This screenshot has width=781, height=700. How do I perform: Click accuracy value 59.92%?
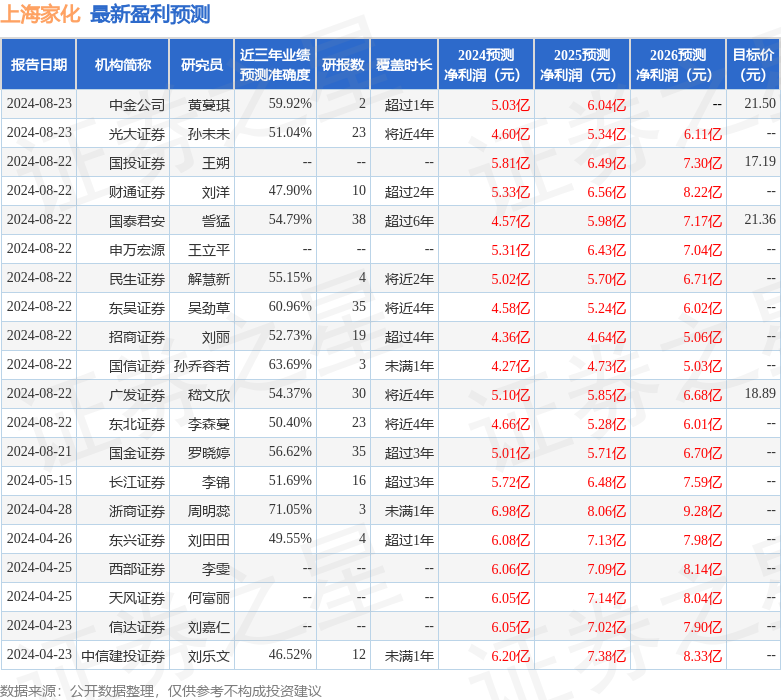(290, 104)
